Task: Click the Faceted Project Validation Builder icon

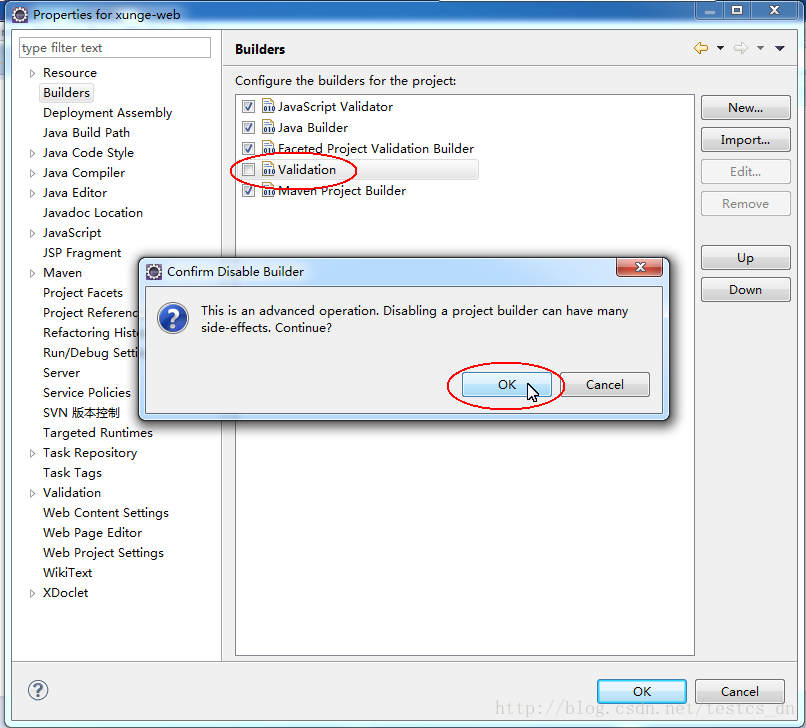Action: tap(268, 148)
